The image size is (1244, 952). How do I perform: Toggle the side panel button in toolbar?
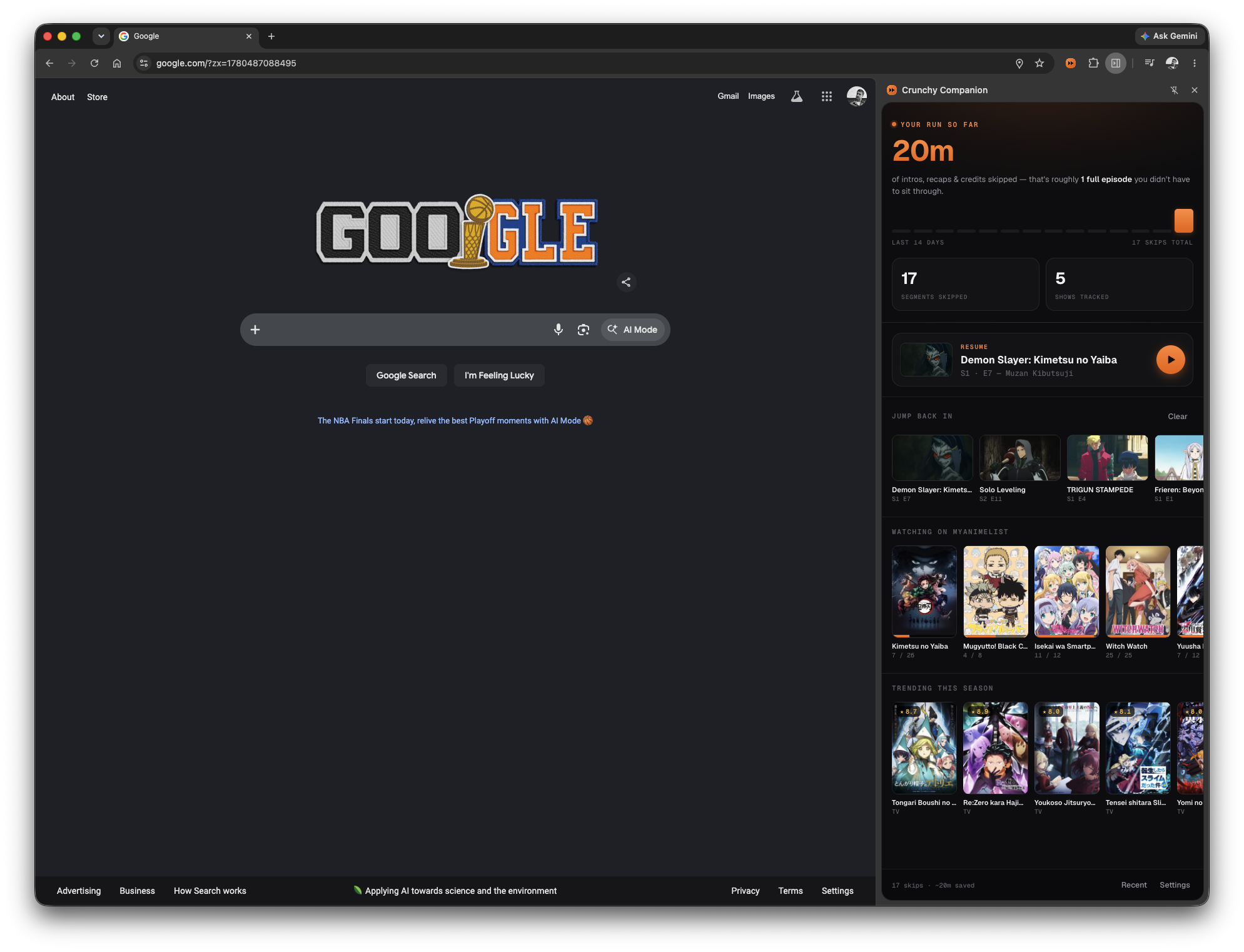(x=1116, y=63)
